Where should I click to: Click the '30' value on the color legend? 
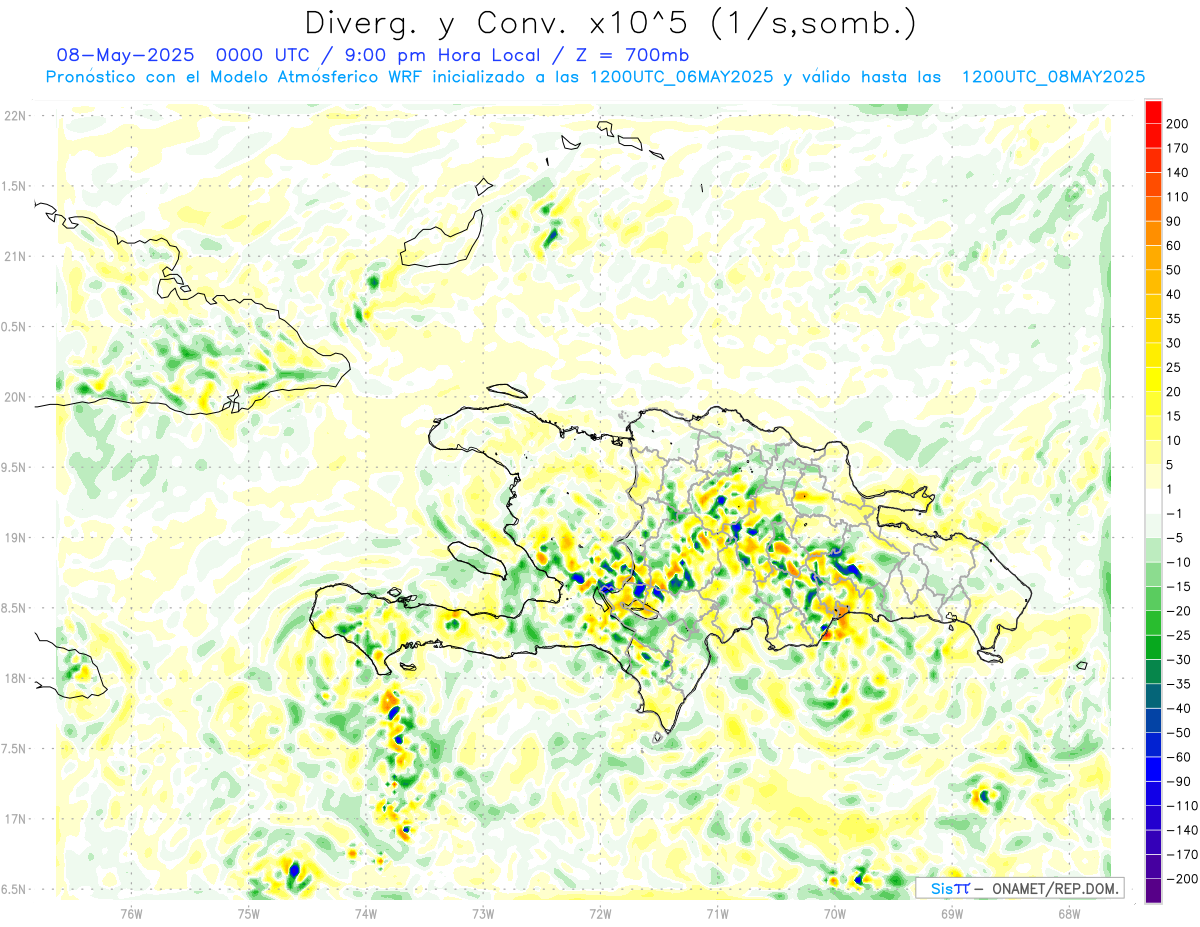point(1175,343)
